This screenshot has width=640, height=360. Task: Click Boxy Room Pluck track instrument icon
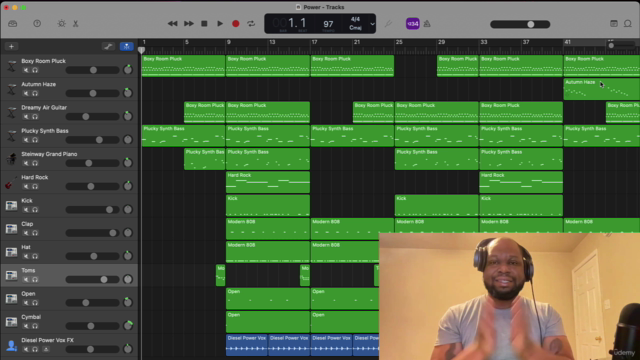(x=11, y=66)
